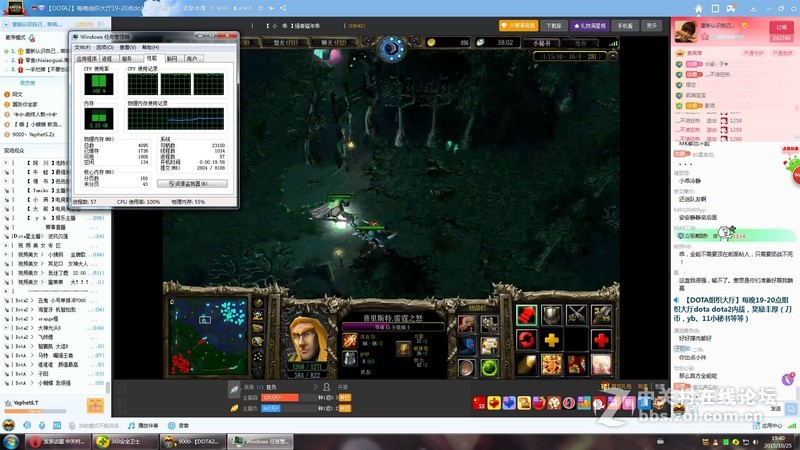
Task: Select the 用户 tab in Task Manager
Action: tap(192, 59)
